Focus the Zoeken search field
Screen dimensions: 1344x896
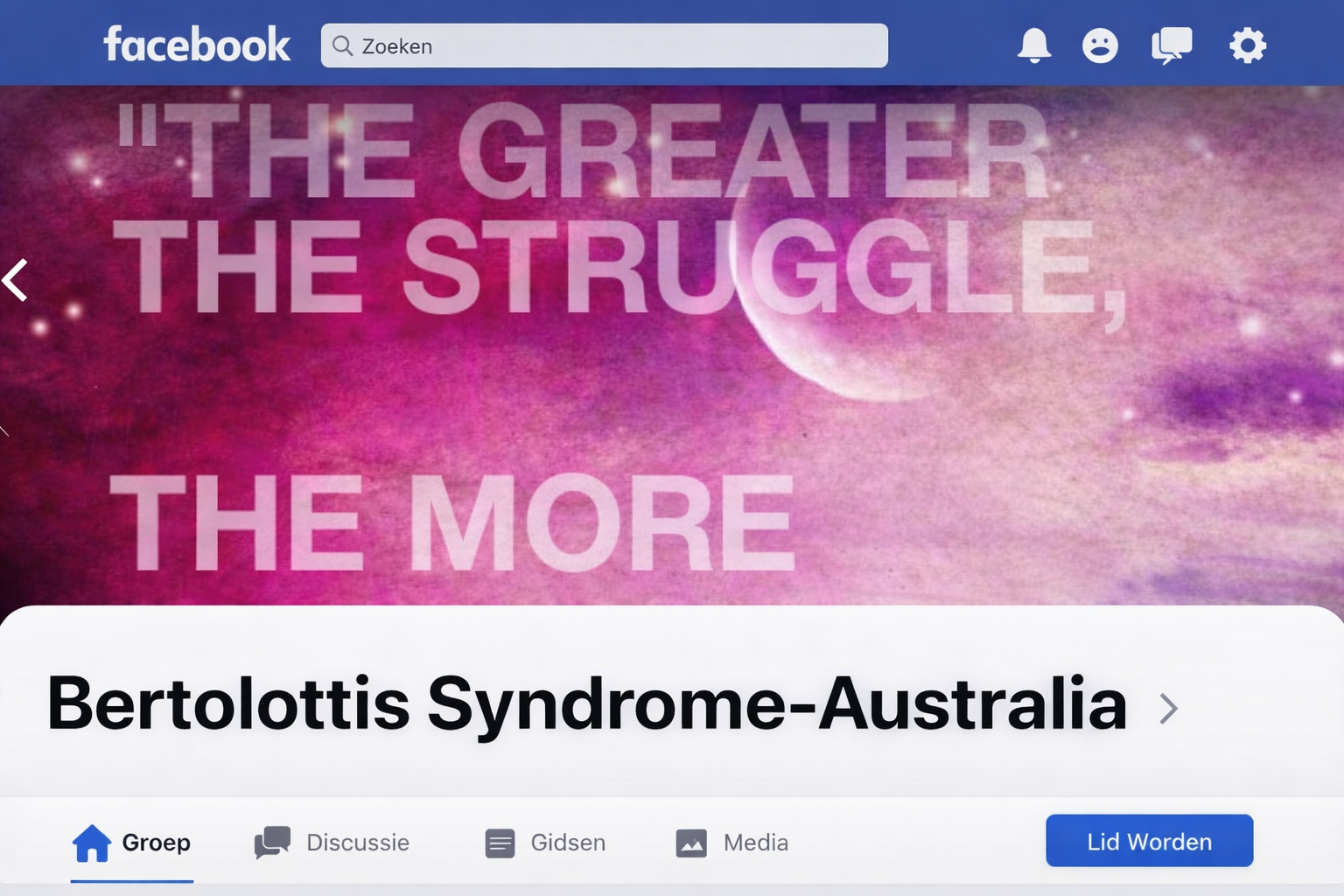(x=605, y=45)
